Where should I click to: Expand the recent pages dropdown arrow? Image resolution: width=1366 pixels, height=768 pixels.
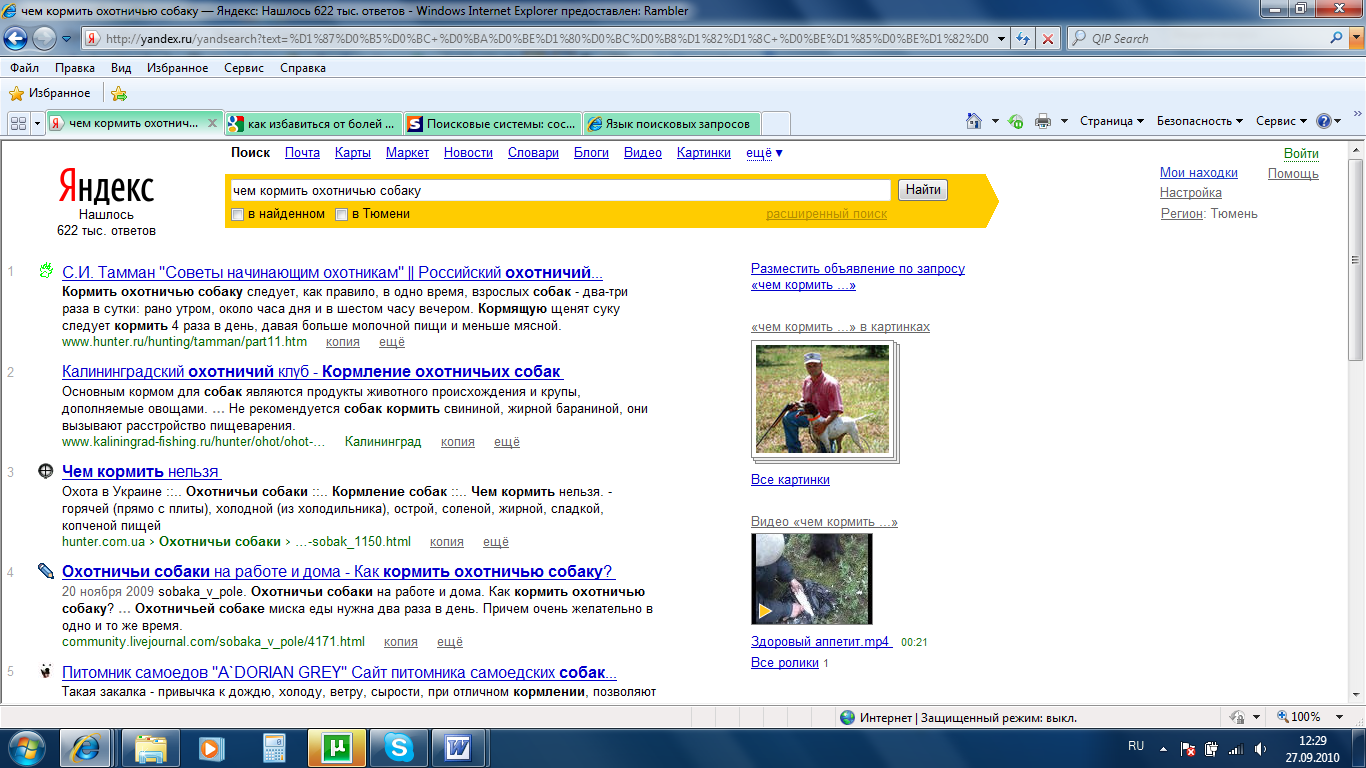point(66,39)
